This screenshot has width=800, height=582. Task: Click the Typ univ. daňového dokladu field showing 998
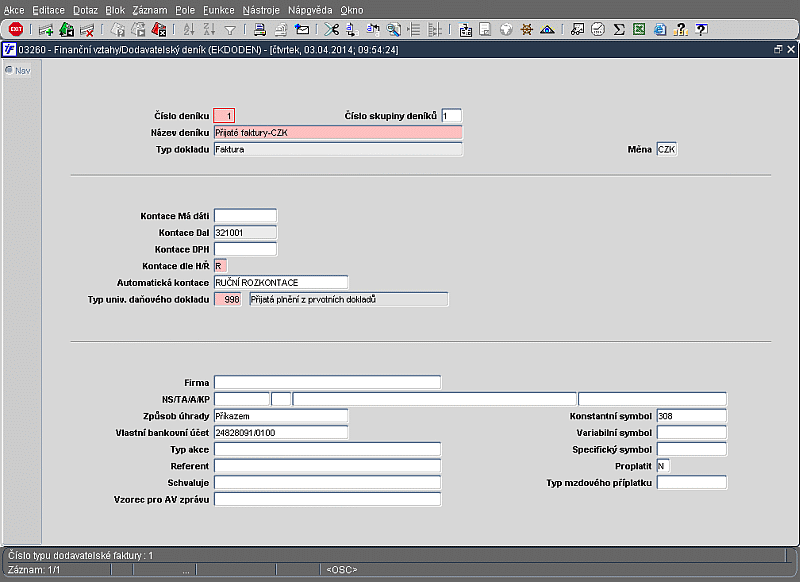[228, 299]
